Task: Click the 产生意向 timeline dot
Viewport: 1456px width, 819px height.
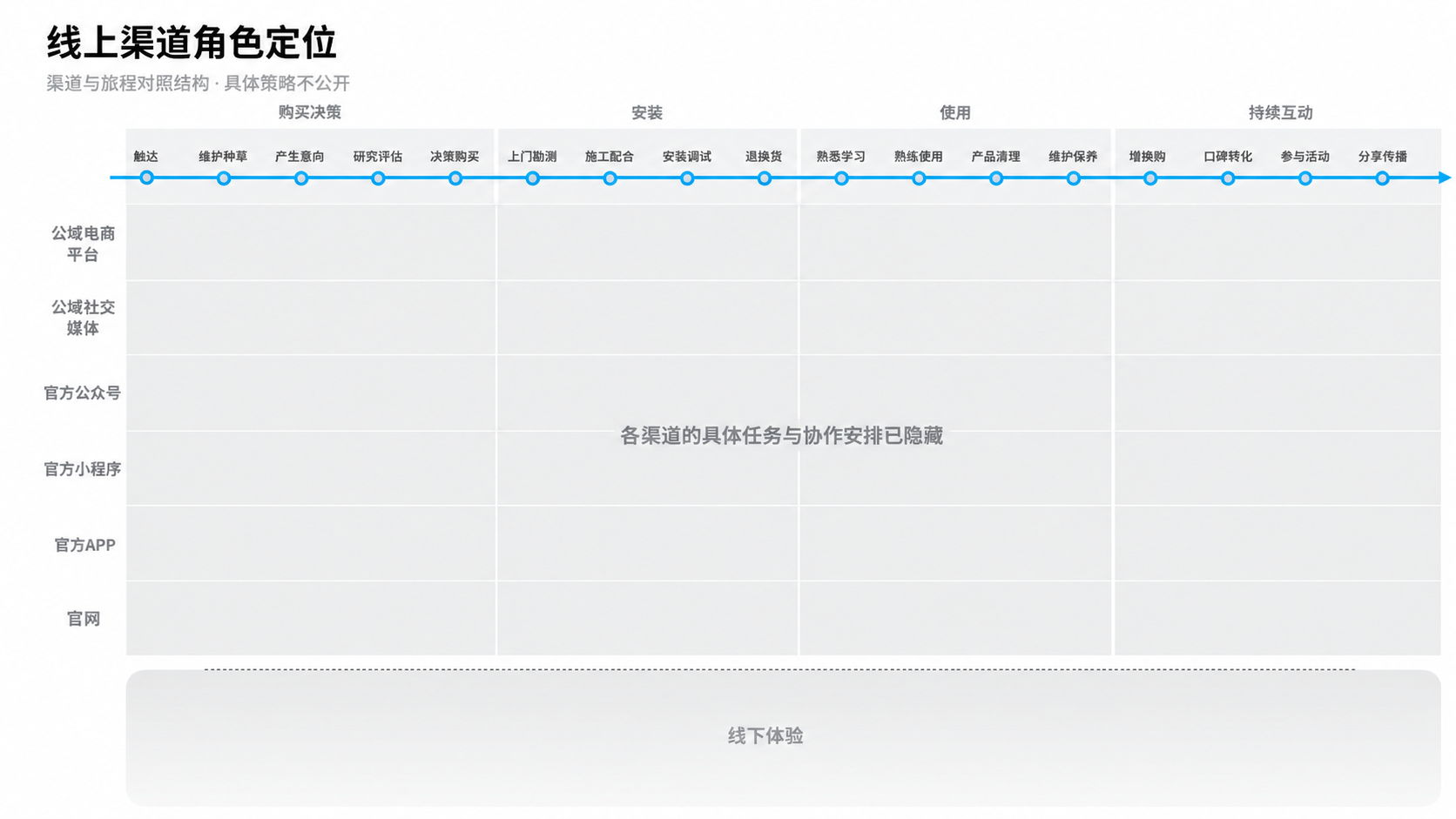Action: coord(301,178)
